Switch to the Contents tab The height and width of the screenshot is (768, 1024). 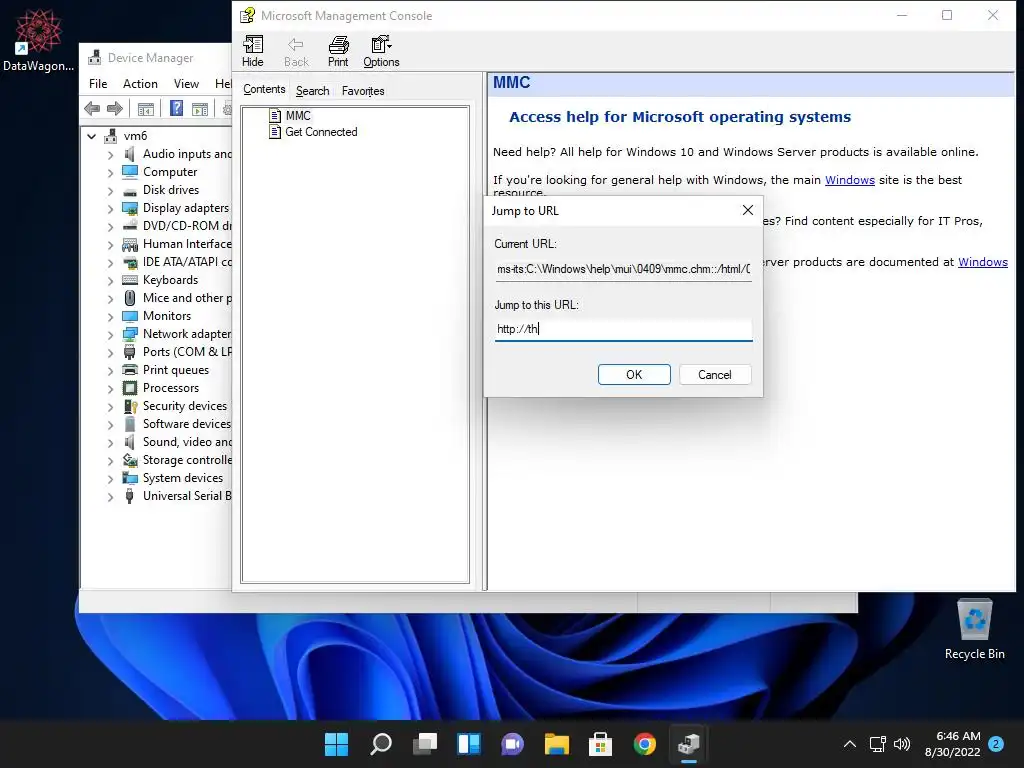264,89
